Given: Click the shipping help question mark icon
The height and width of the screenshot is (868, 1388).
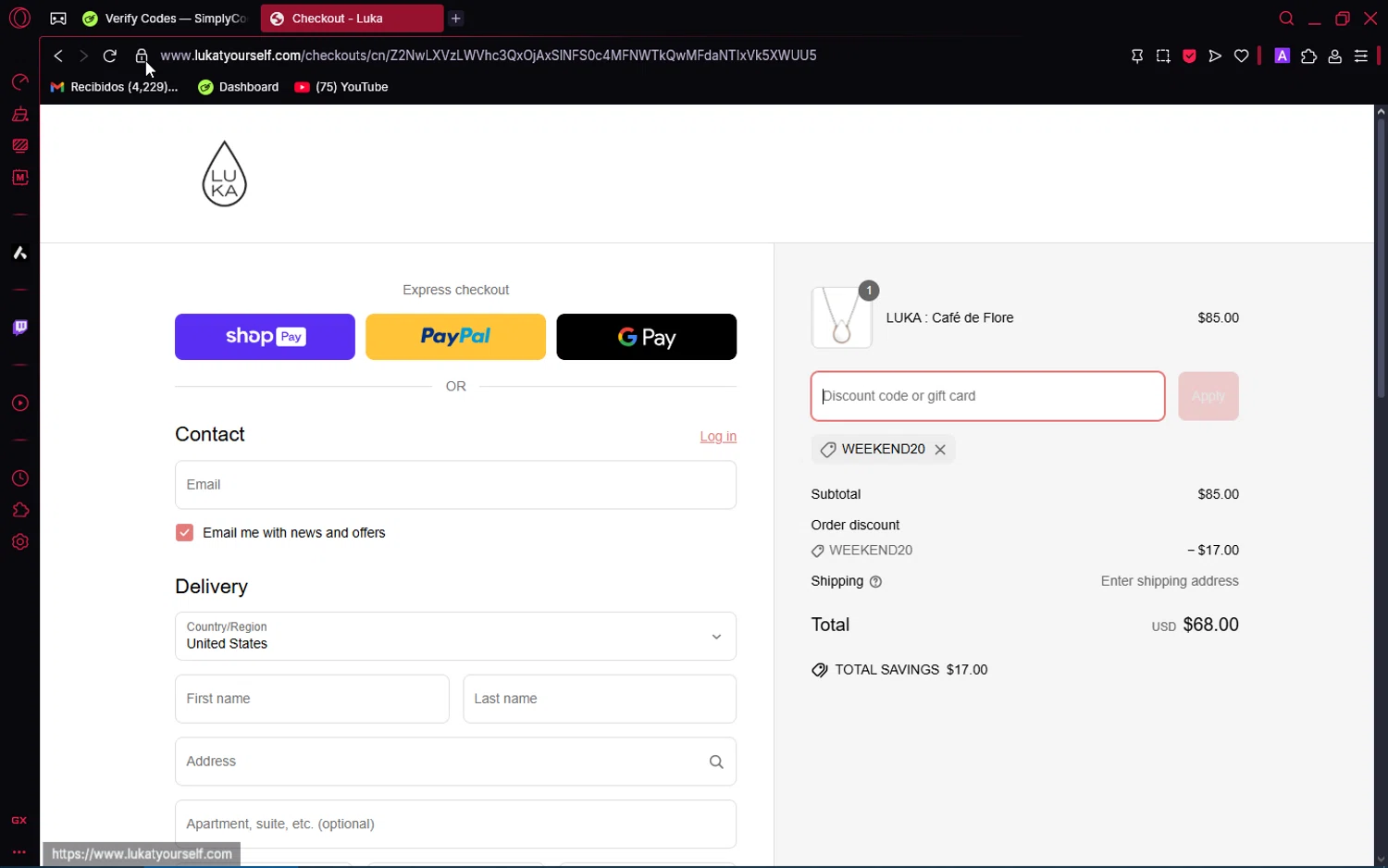Looking at the screenshot, I should [x=875, y=582].
